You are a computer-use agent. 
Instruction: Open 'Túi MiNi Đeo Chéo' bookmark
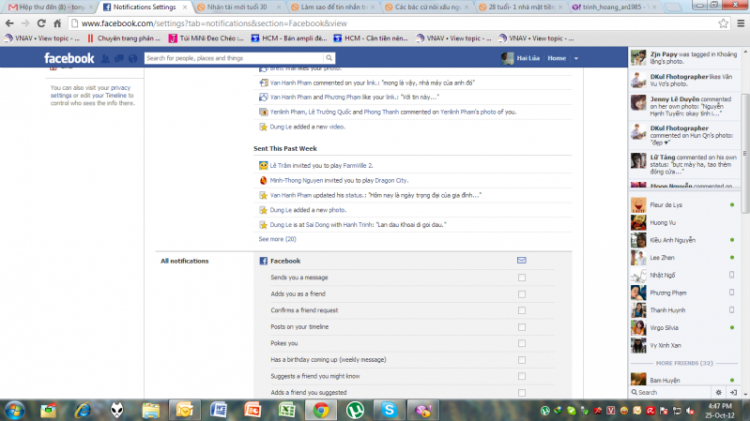(206, 38)
